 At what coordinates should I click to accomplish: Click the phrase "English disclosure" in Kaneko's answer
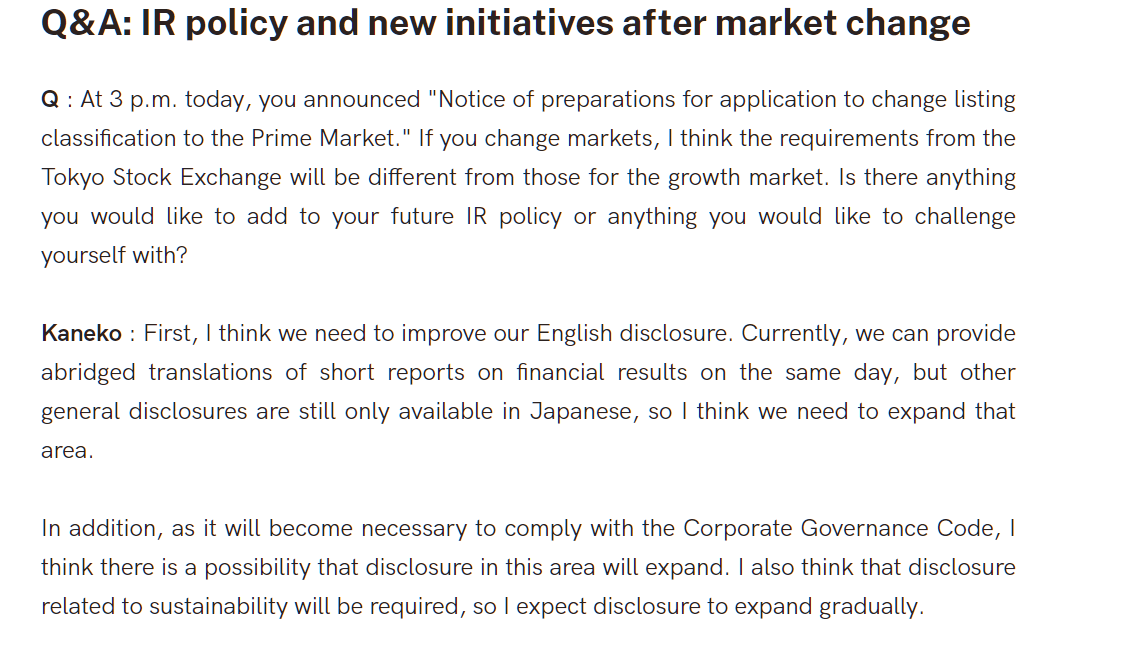click(x=632, y=333)
